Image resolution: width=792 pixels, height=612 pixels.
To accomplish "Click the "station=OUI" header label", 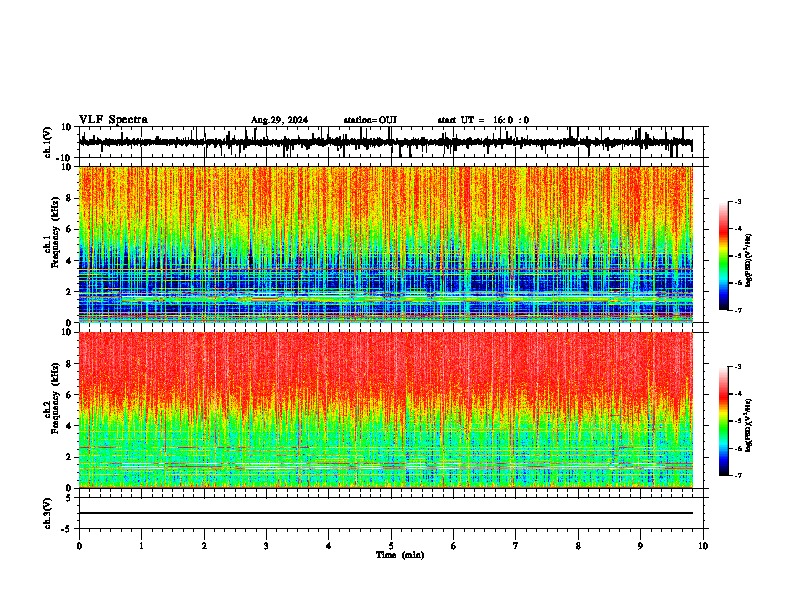I will tap(370, 120).
